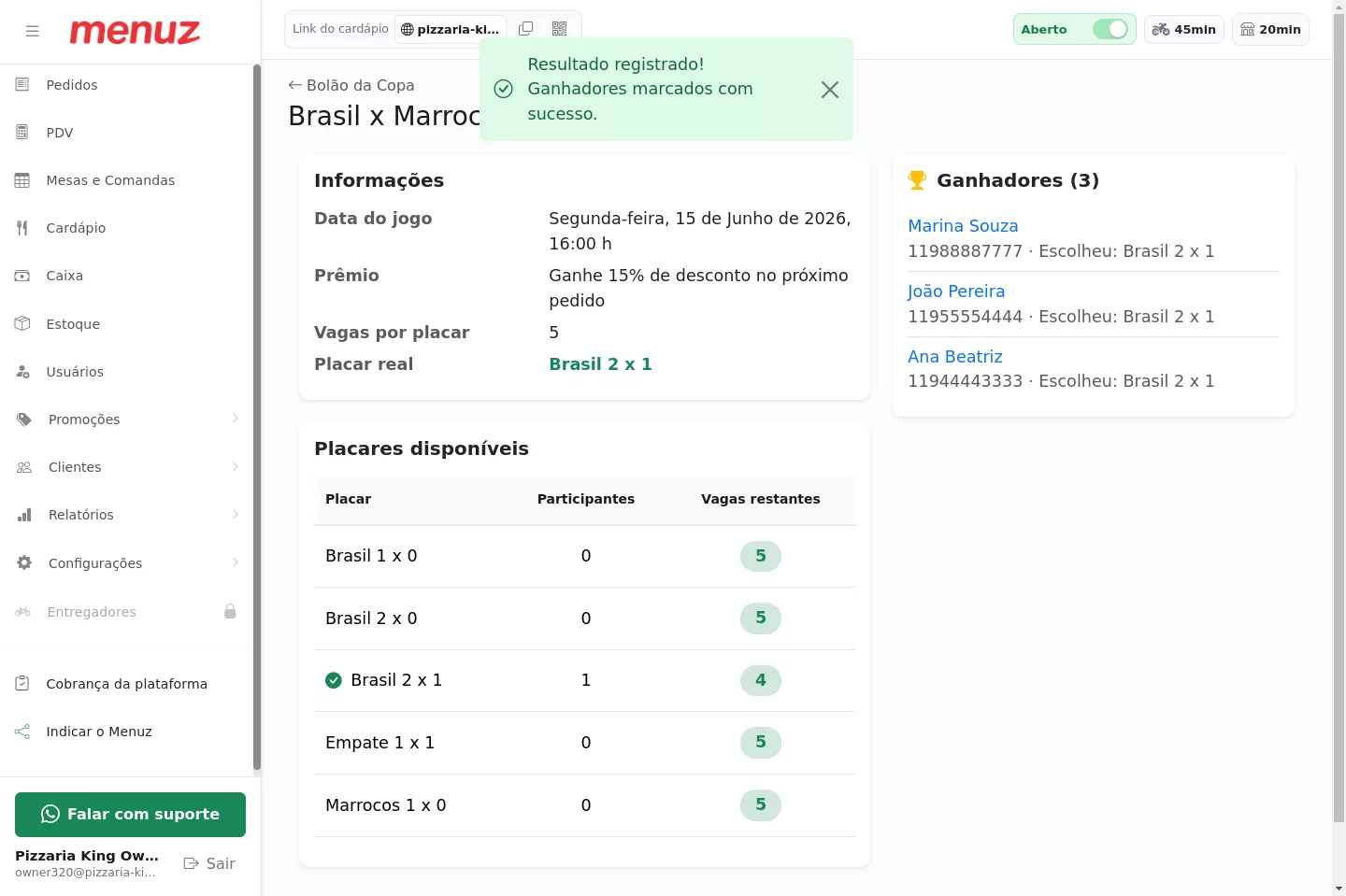
Task: Expand the Configurações submenu chevron
Action: point(236,562)
